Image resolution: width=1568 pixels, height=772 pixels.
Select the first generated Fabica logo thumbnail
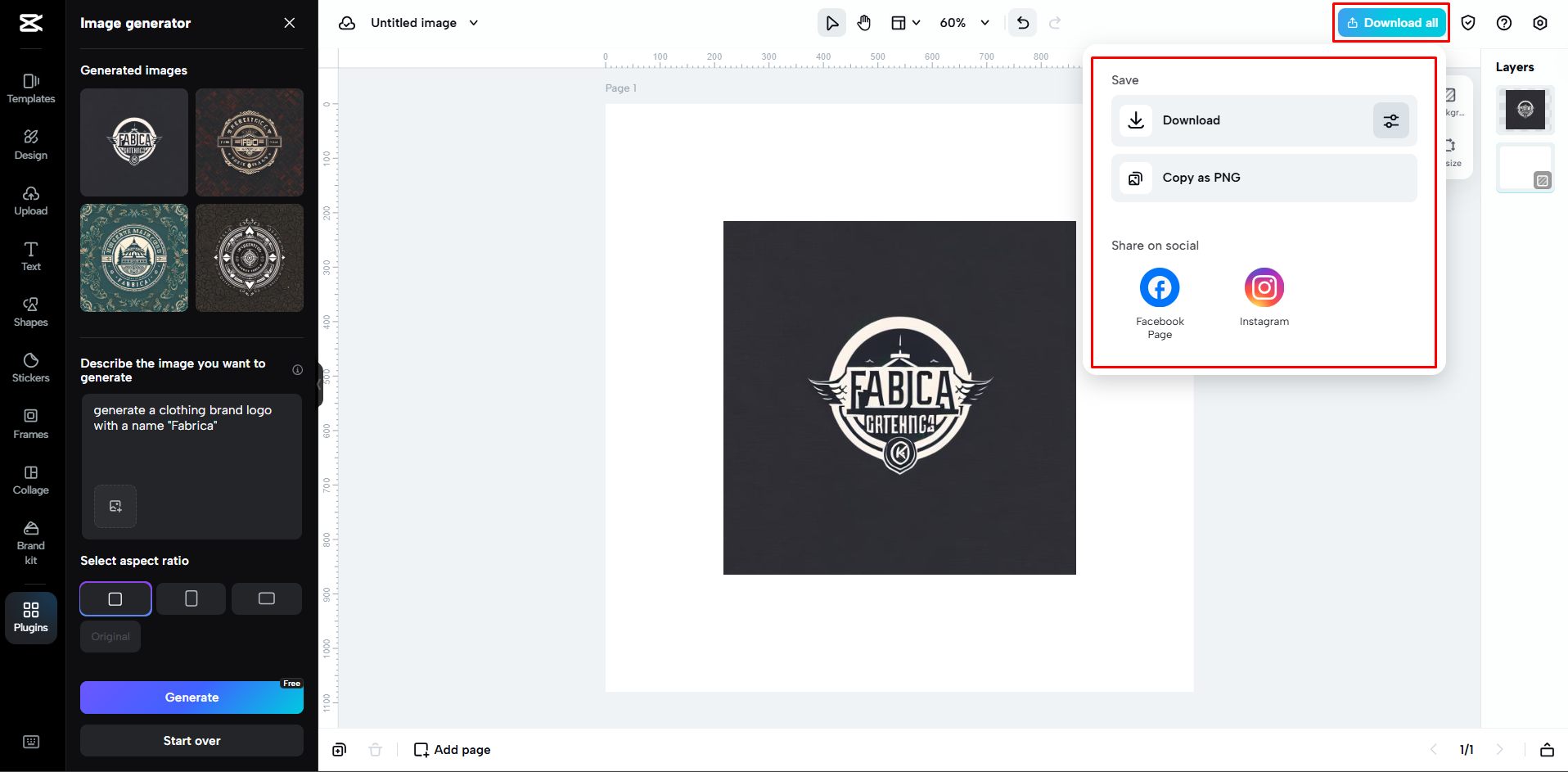coord(133,142)
